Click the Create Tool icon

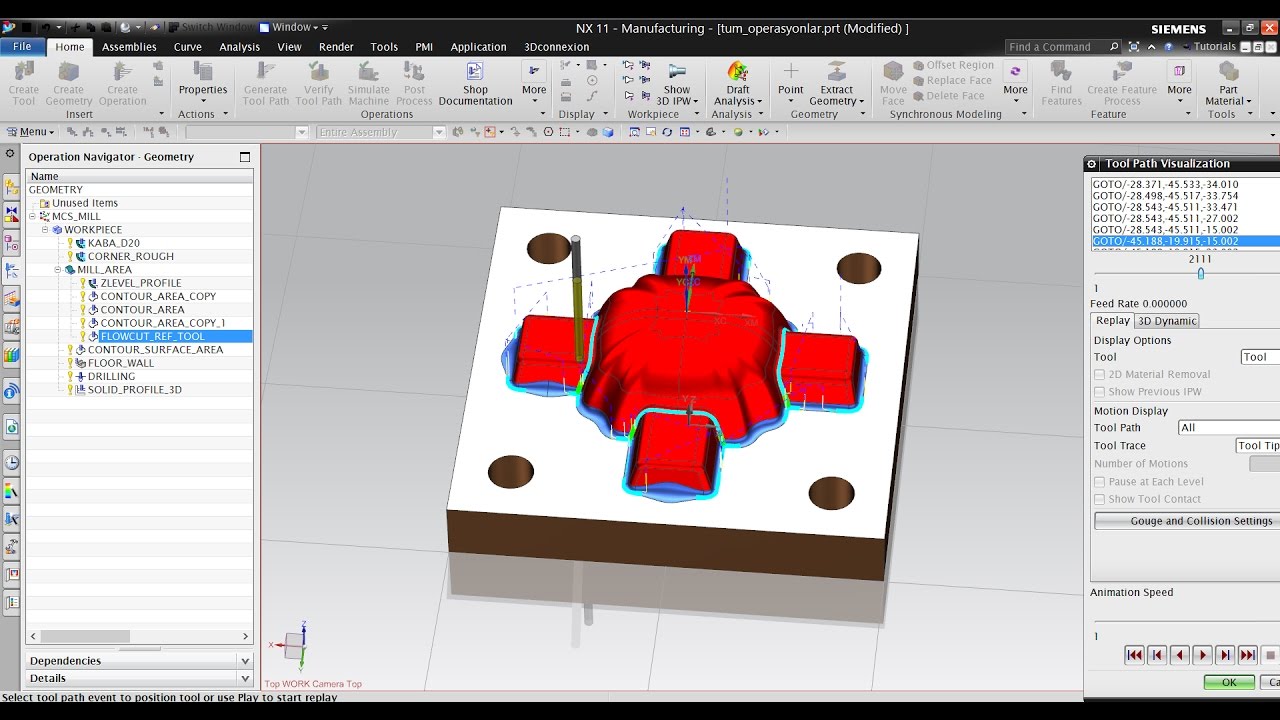point(24,72)
